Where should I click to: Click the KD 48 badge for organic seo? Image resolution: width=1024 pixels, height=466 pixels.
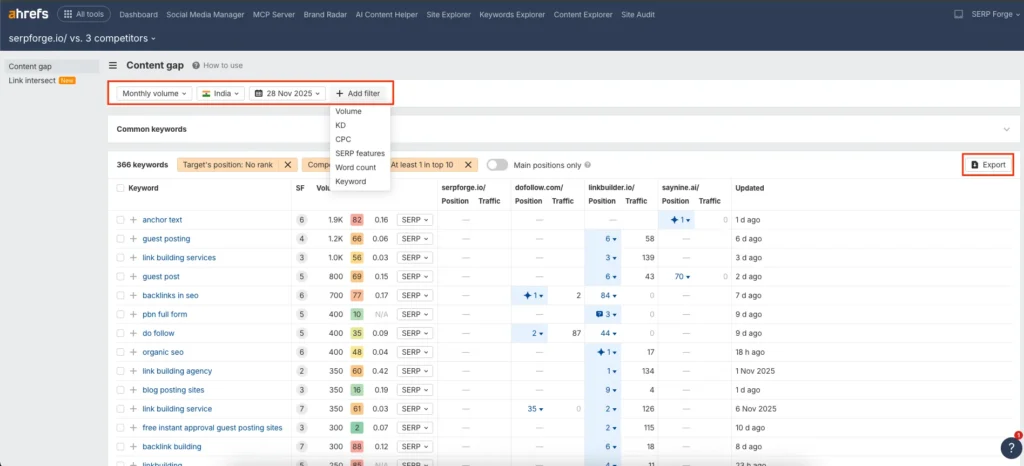coord(357,352)
